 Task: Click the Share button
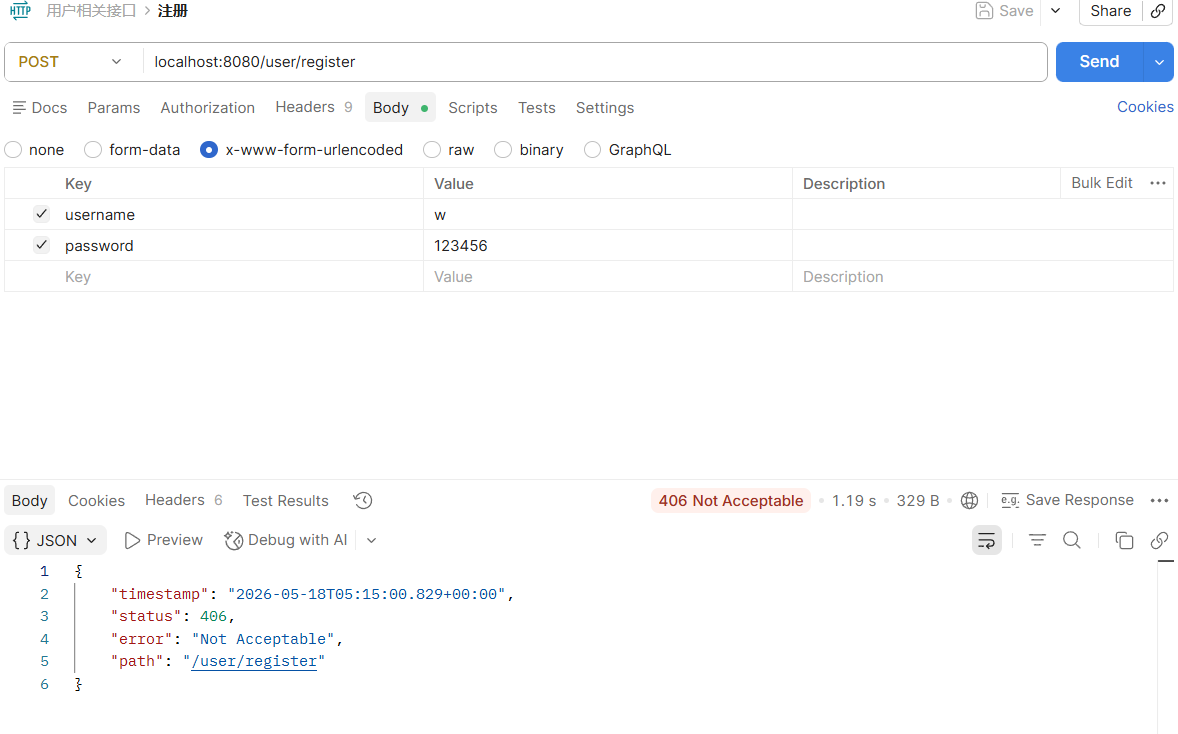pos(1110,11)
